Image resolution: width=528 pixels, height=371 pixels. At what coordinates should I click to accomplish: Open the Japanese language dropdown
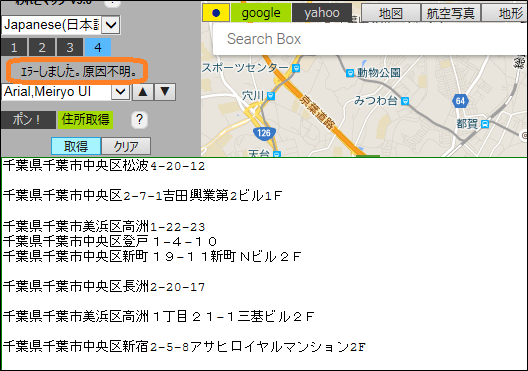pyautogui.click(x=111, y=25)
